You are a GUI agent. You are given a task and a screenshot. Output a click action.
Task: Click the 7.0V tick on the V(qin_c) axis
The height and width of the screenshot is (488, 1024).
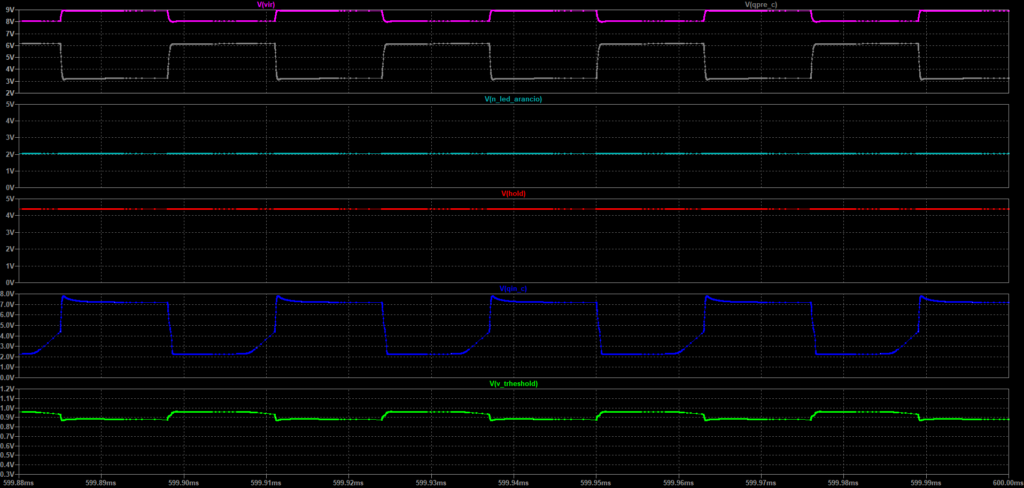8,304
